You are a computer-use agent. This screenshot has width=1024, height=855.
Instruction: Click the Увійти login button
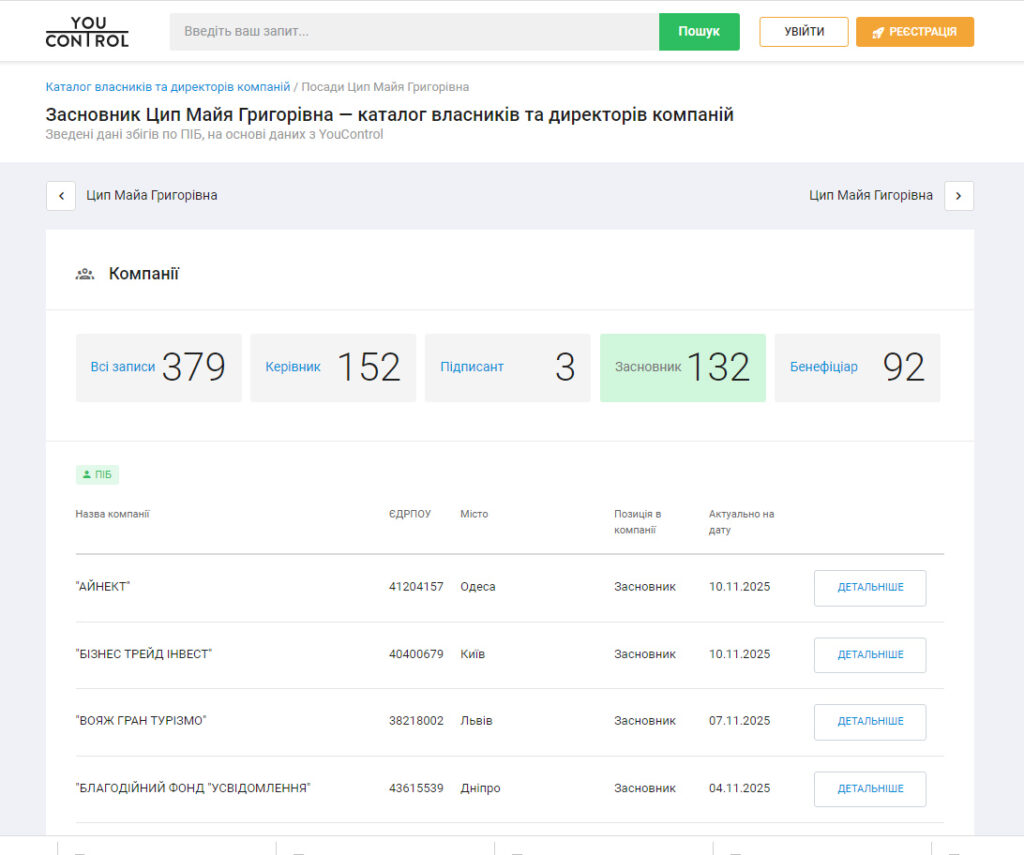pyautogui.click(x=803, y=32)
